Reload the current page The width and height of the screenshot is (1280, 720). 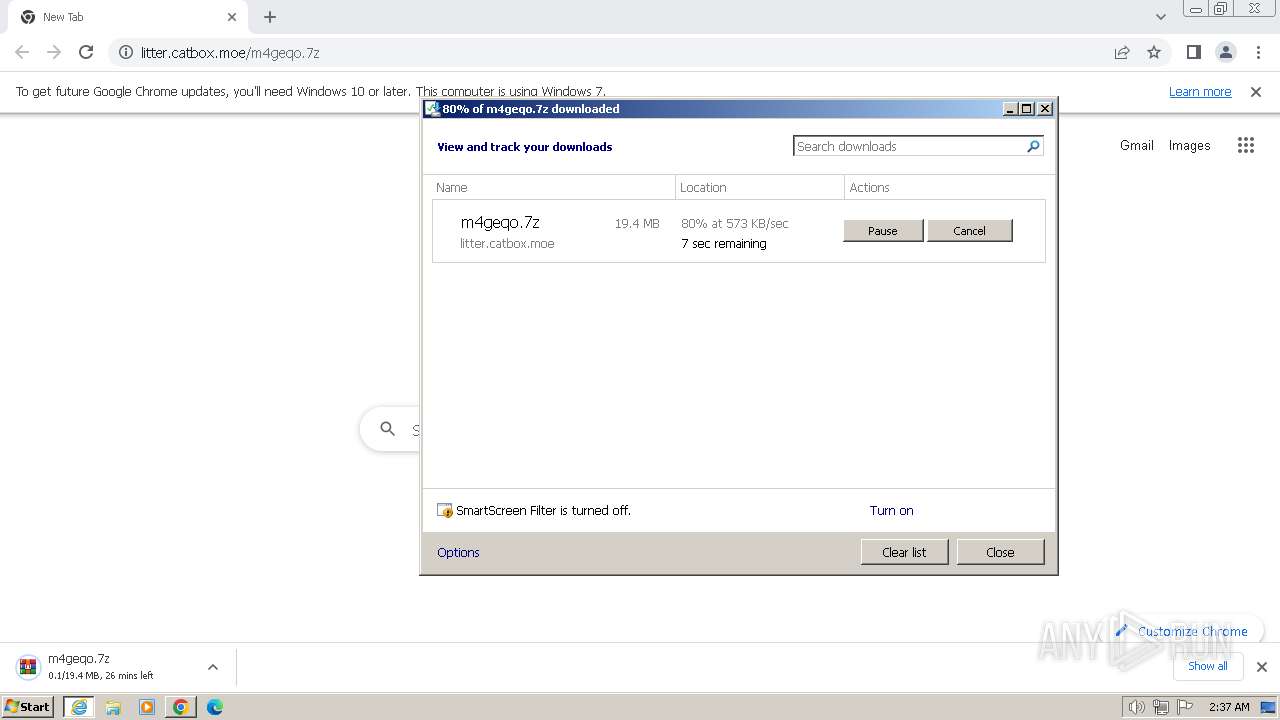[86, 52]
